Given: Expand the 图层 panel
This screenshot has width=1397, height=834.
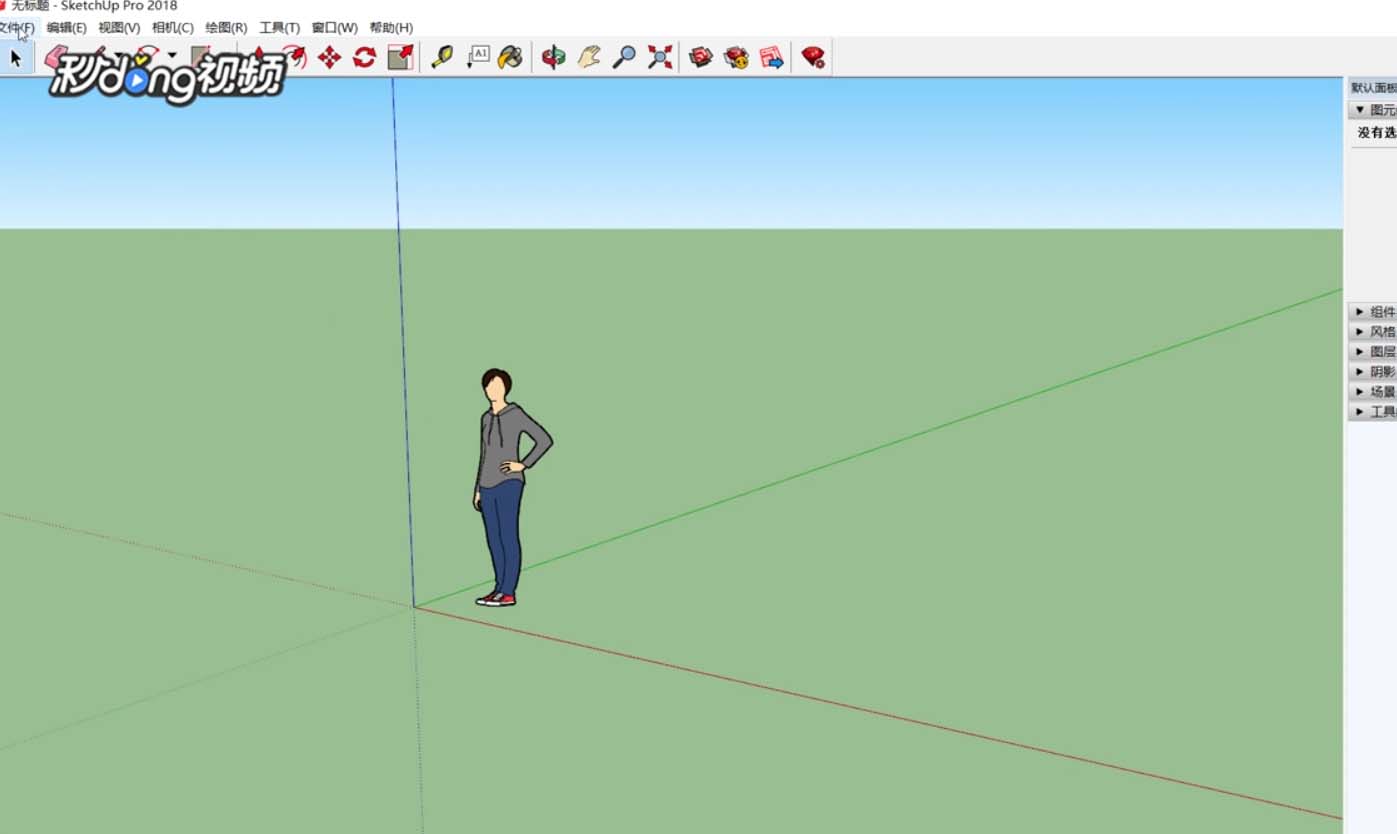Looking at the screenshot, I should point(1374,352).
